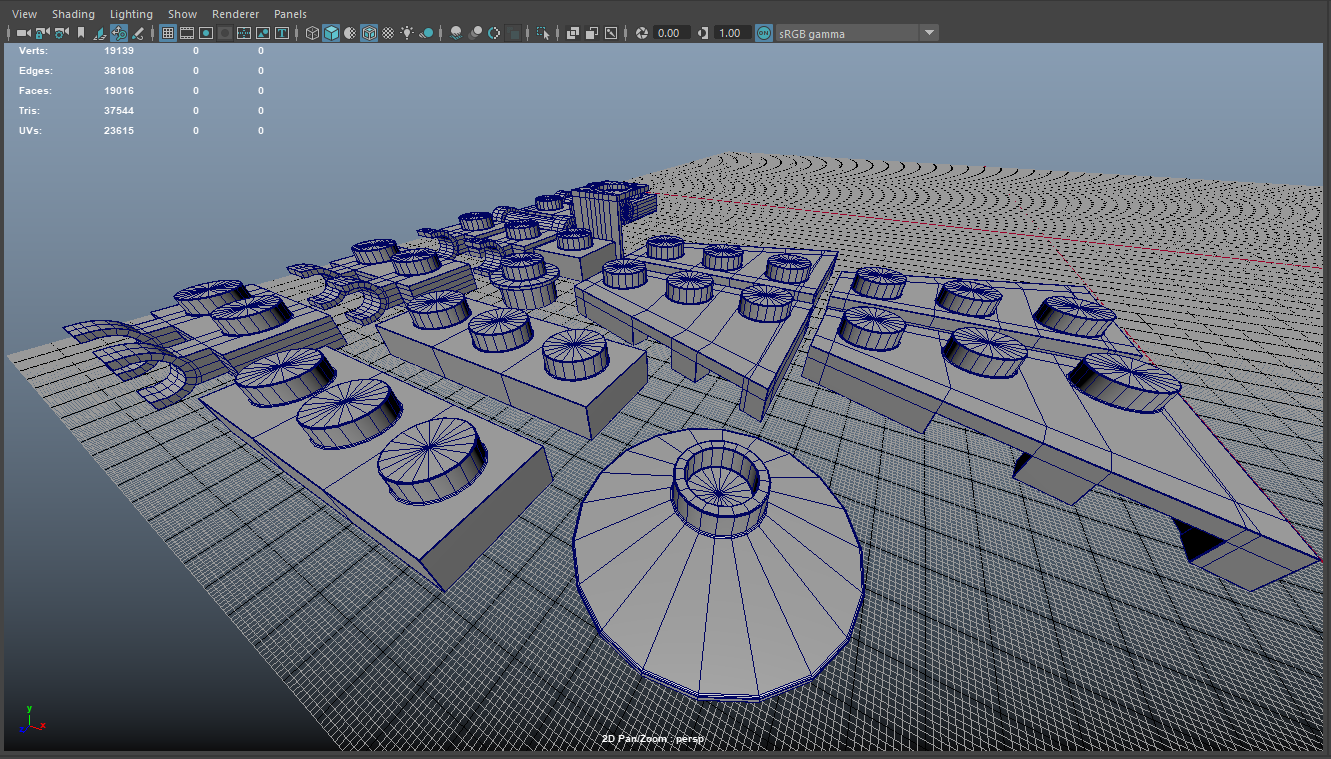
Task: Click the face count 19016
Action: pos(119,90)
